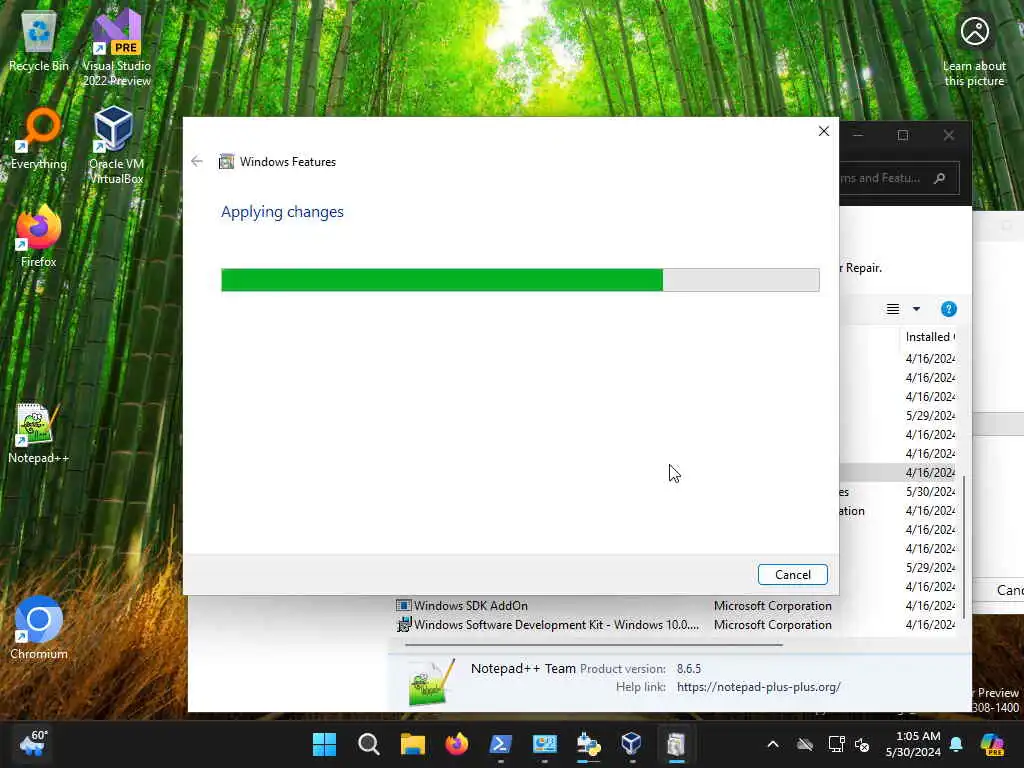Open Firefox from the taskbar
The height and width of the screenshot is (768, 1024).
(x=456, y=744)
